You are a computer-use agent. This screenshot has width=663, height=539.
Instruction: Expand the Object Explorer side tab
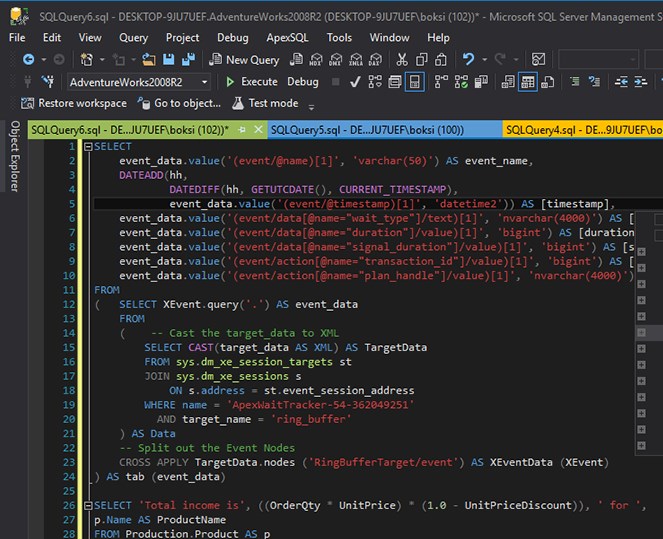click(x=15, y=156)
